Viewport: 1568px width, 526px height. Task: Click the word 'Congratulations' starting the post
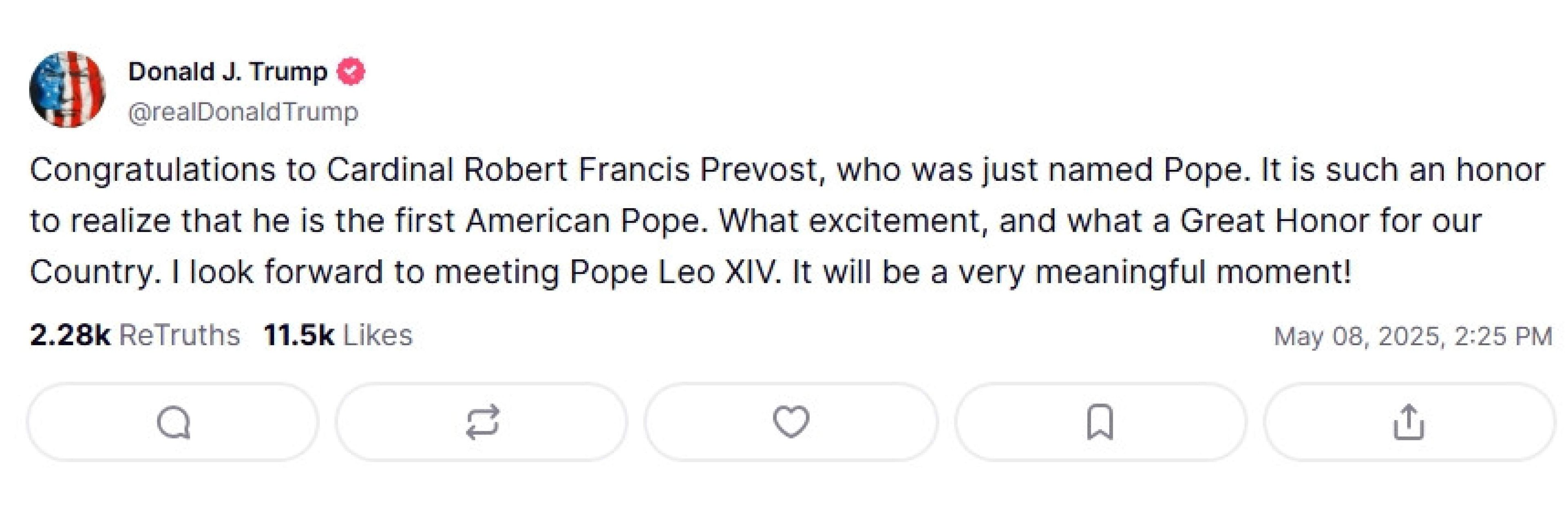click(x=152, y=170)
